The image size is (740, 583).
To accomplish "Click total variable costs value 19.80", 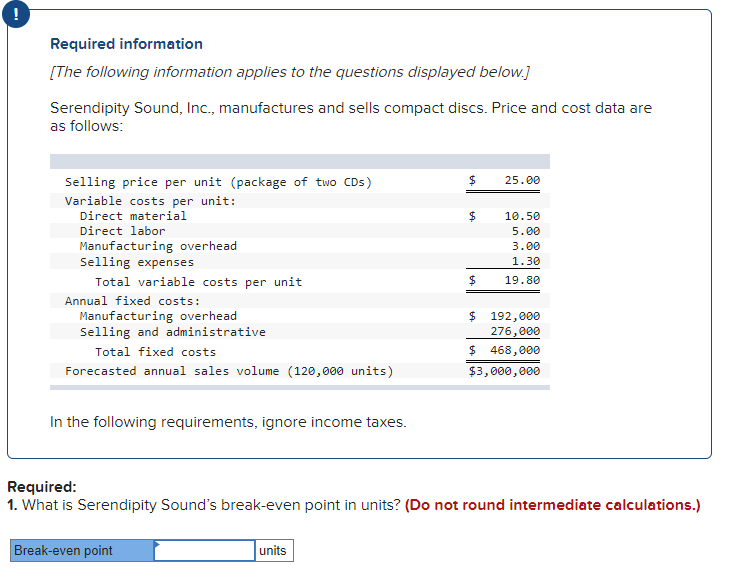I will pyautogui.click(x=522, y=280).
